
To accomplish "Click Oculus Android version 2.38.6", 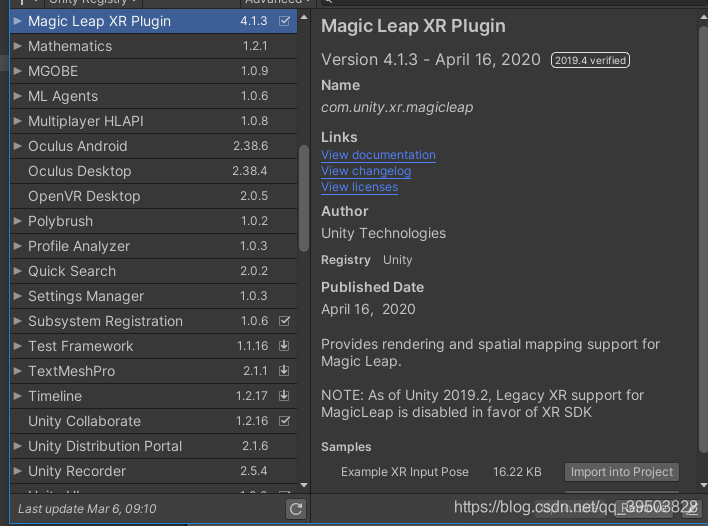I will [x=251, y=146].
